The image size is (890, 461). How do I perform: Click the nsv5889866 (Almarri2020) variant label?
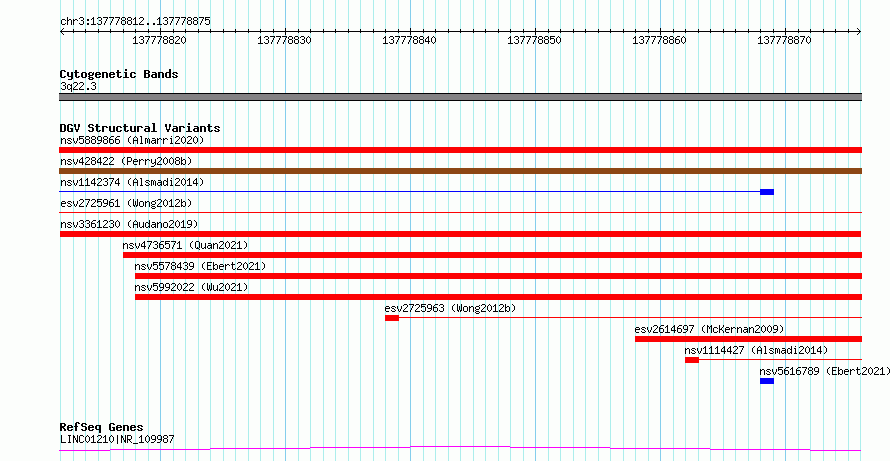[x=132, y=140]
